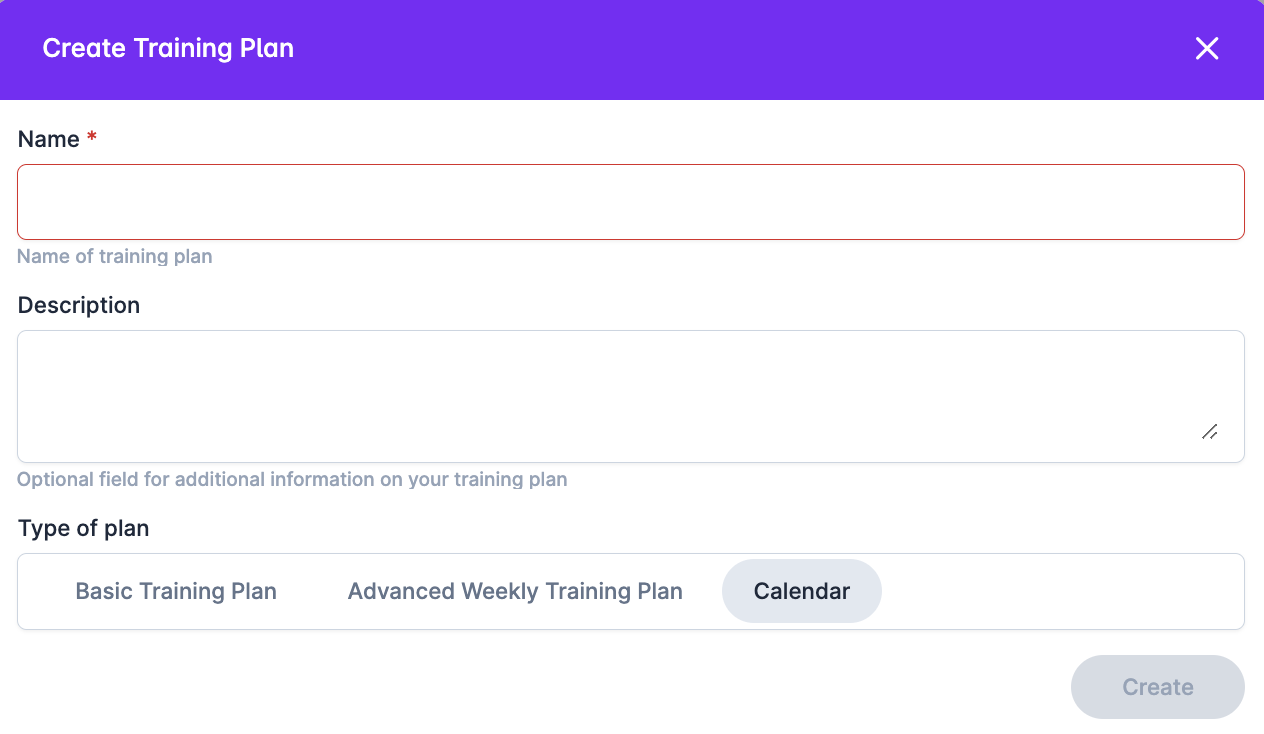Click the Create Training Plan header title
Viewport: 1264px width, 734px height.
[168, 48]
